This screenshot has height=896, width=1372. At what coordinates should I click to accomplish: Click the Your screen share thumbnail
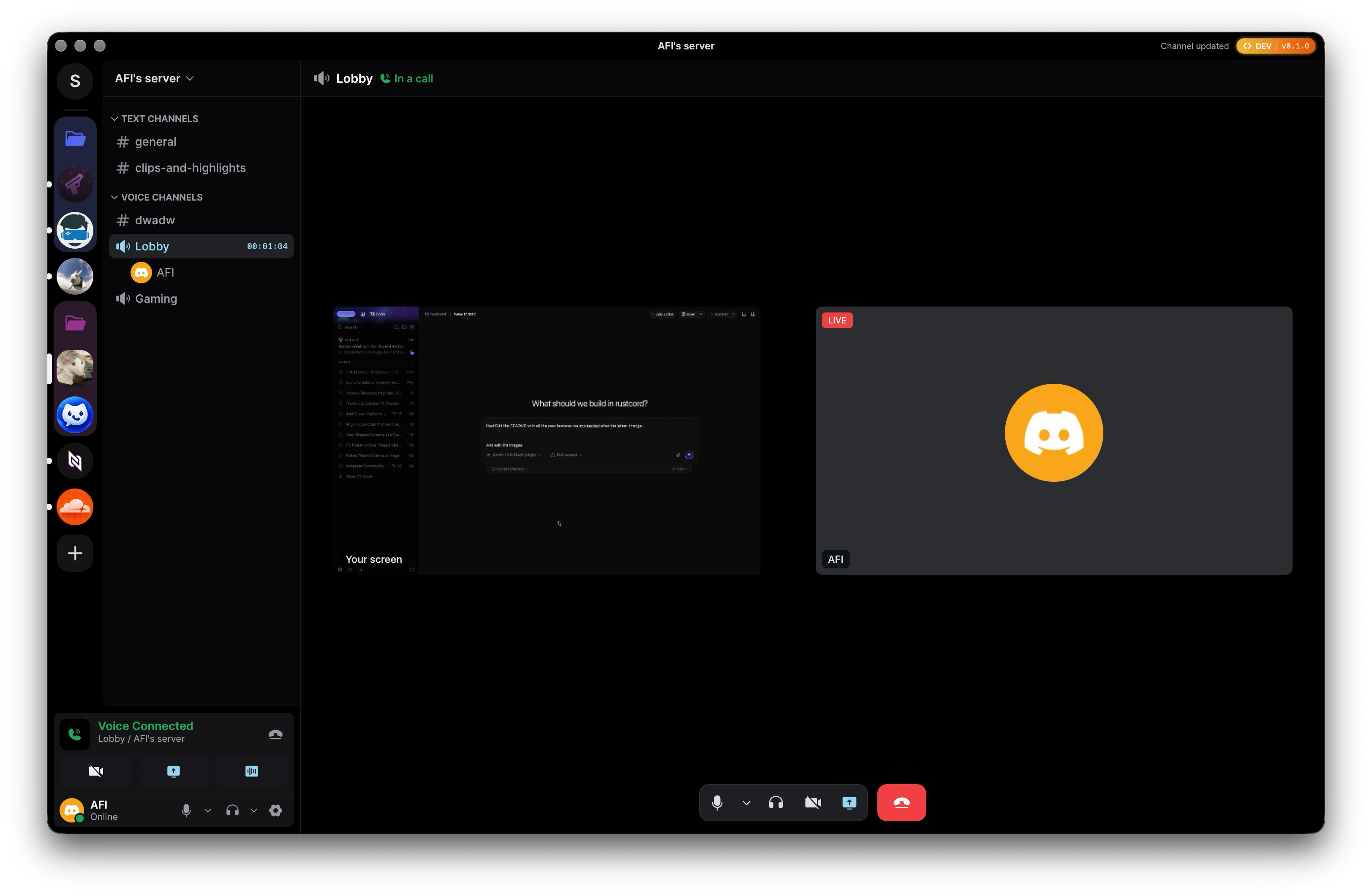(547, 440)
